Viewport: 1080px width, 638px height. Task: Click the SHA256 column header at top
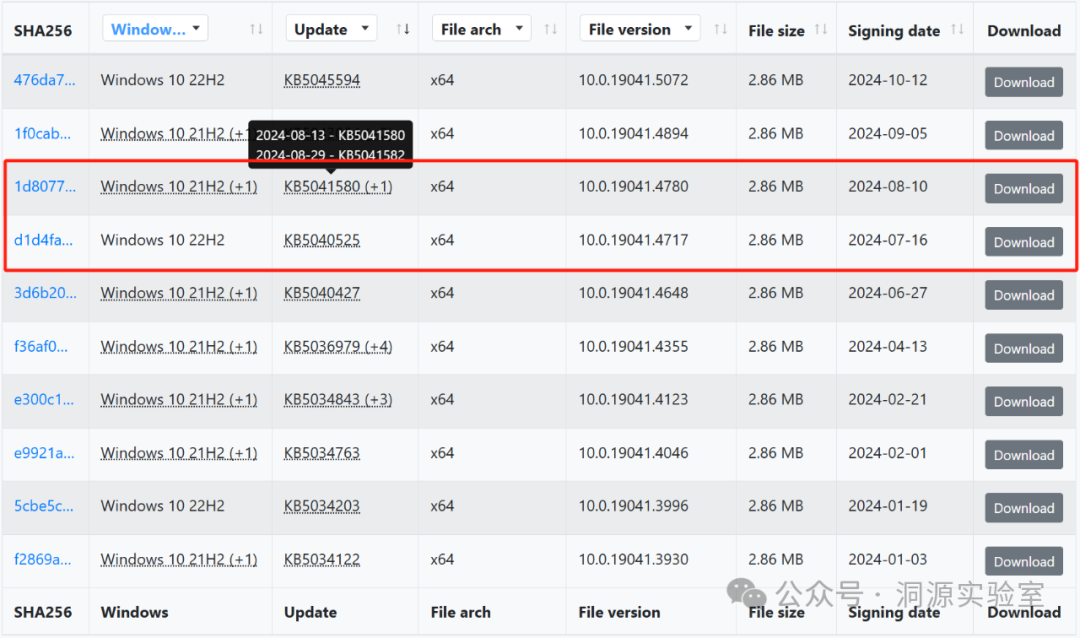pyautogui.click(x=43, y=31)
